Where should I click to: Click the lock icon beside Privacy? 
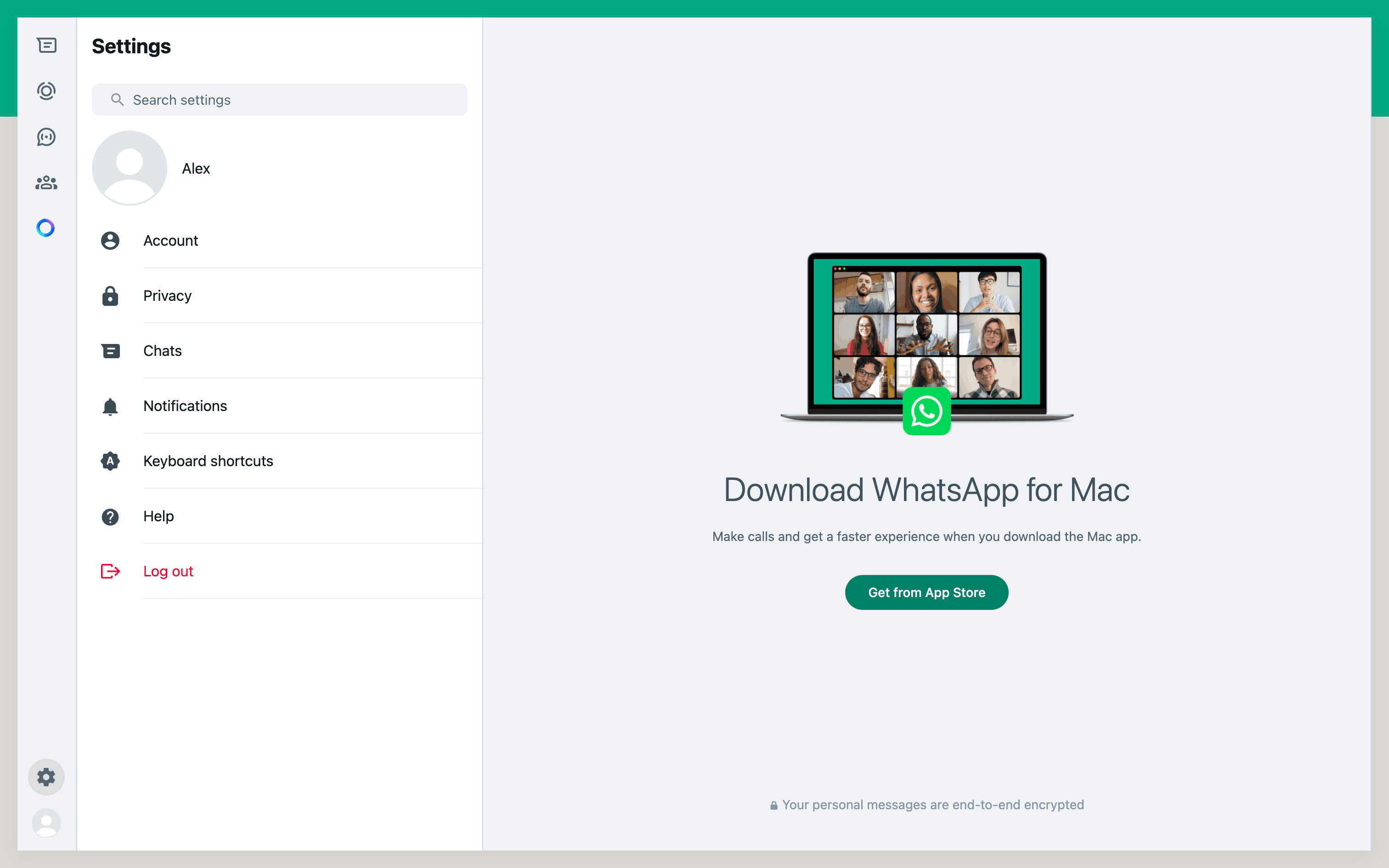point(110,296)
